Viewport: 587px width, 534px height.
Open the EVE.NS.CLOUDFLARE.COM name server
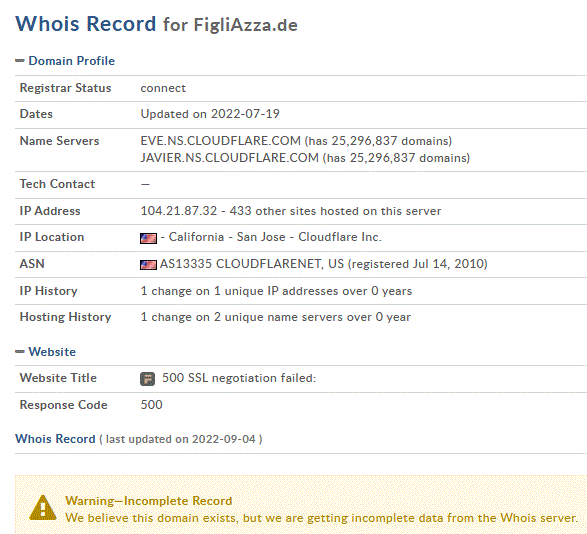220,141
